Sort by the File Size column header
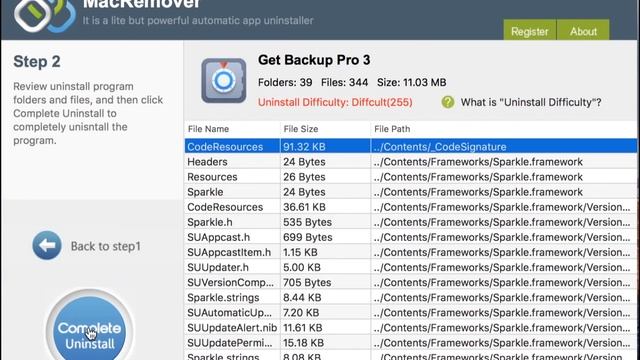640x360 pixels. click(x=325, y=129)
